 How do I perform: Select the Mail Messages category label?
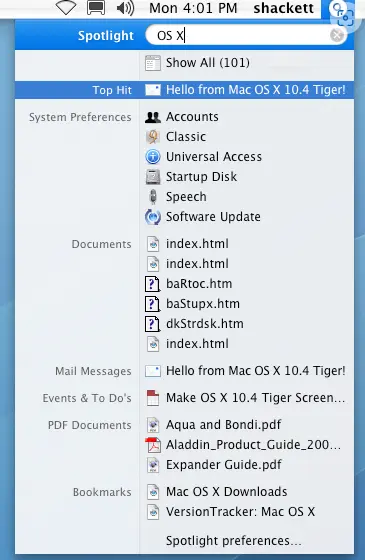93,371
